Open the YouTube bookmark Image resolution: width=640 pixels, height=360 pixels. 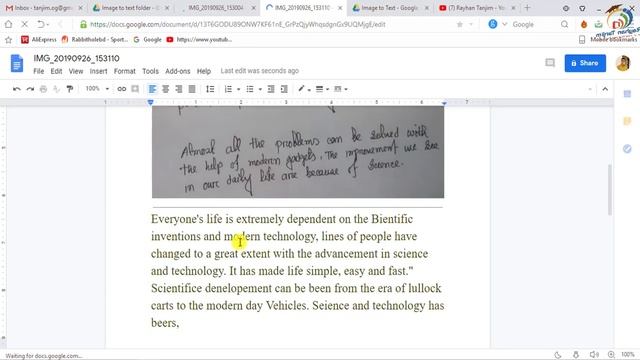point(199,40)
